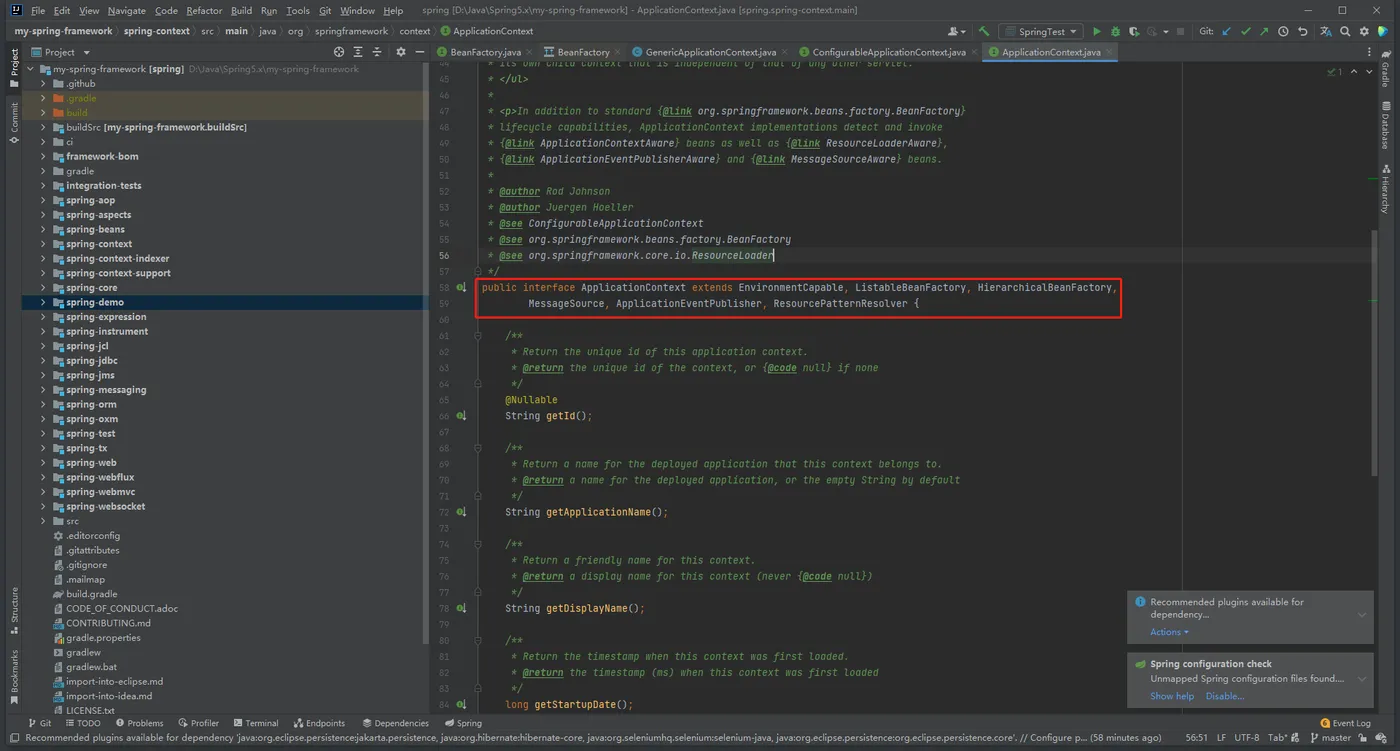
Task: Expand the Spring configuration check notification
Action: [x=1362, y=679]
